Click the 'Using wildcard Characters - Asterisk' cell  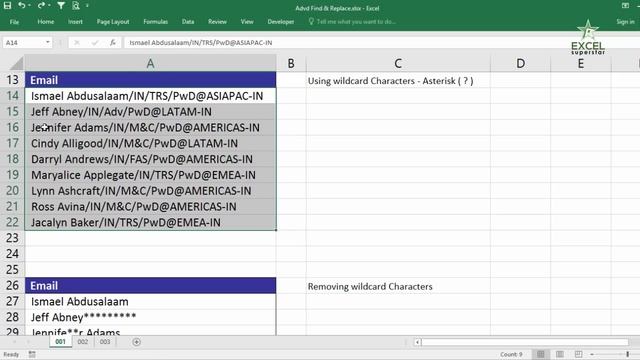[398, 80]
